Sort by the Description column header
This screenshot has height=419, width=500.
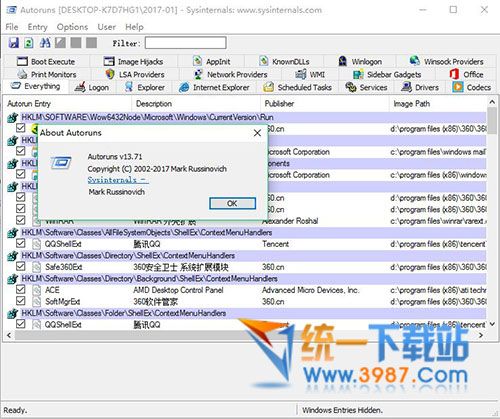coord(196,104)
